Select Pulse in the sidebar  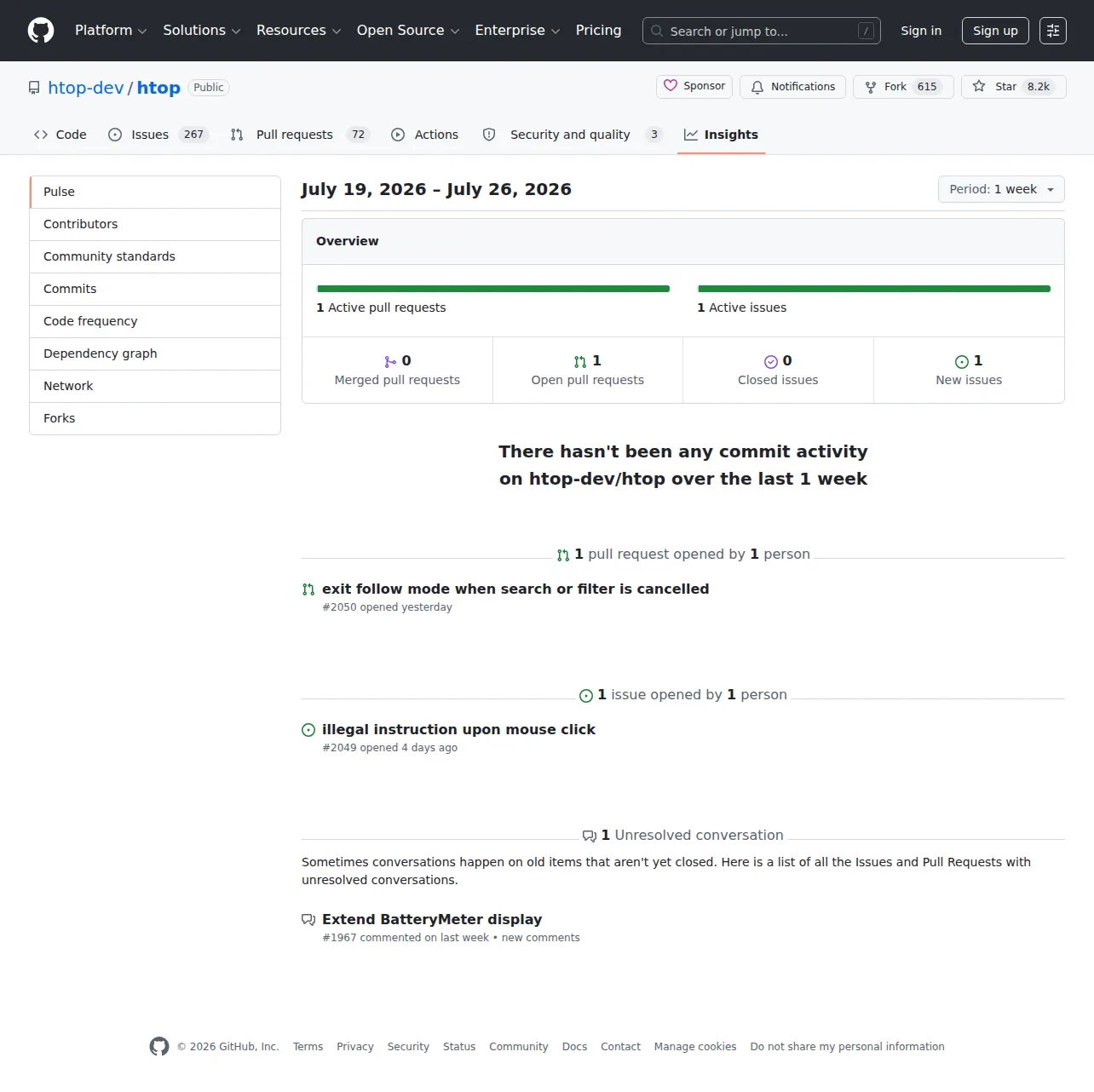pos(155,192)
